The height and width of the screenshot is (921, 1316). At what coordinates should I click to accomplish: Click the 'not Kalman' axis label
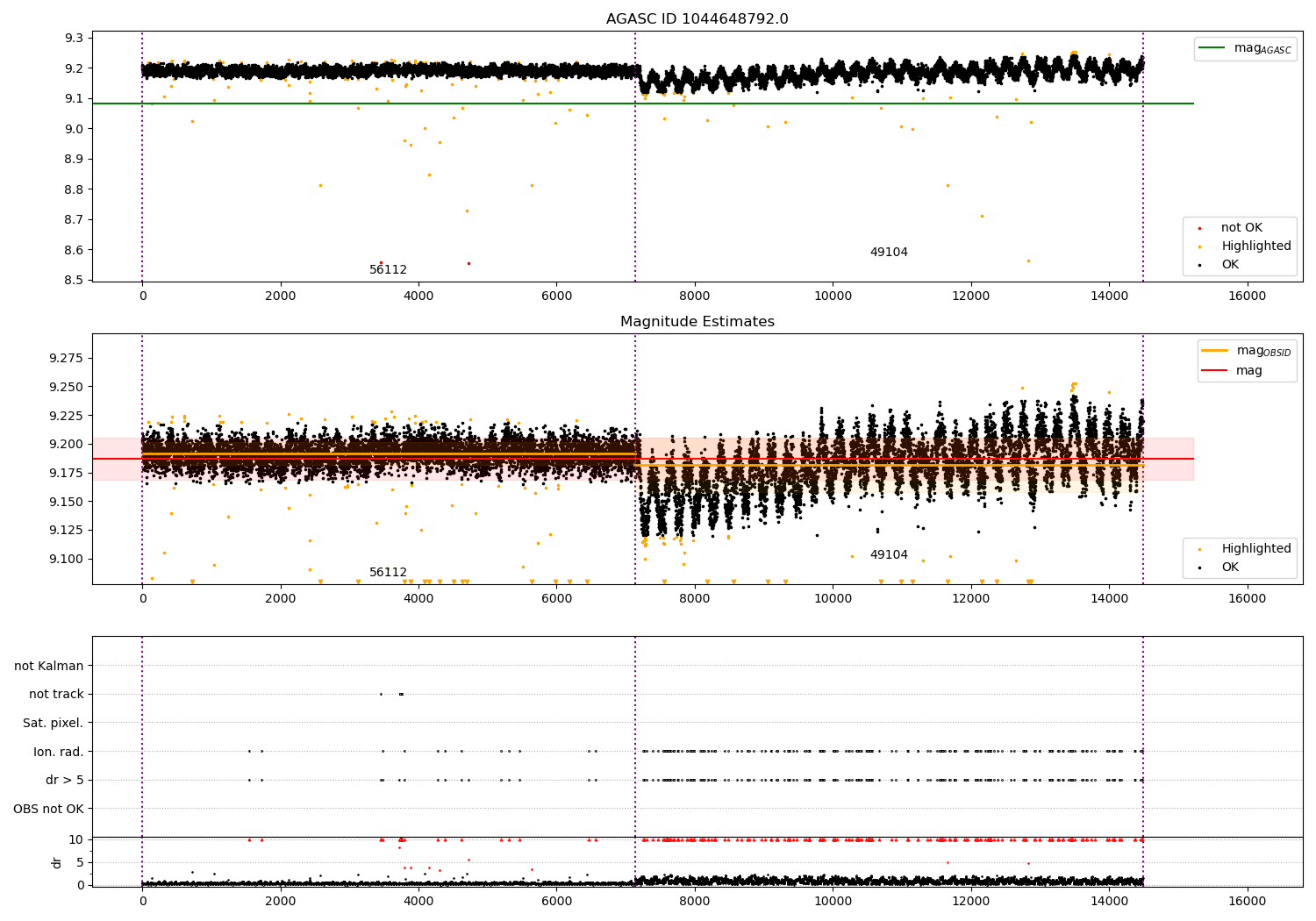[x=49, y=666]
